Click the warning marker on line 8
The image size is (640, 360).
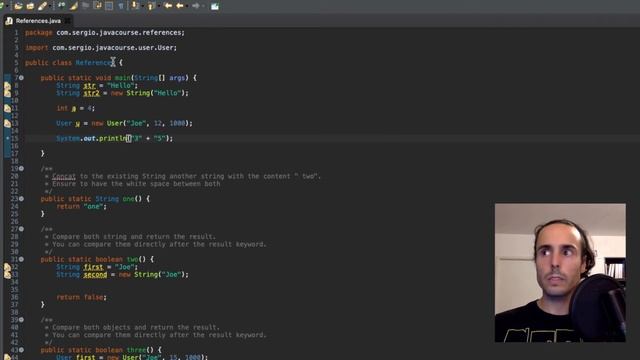(7, 86)
